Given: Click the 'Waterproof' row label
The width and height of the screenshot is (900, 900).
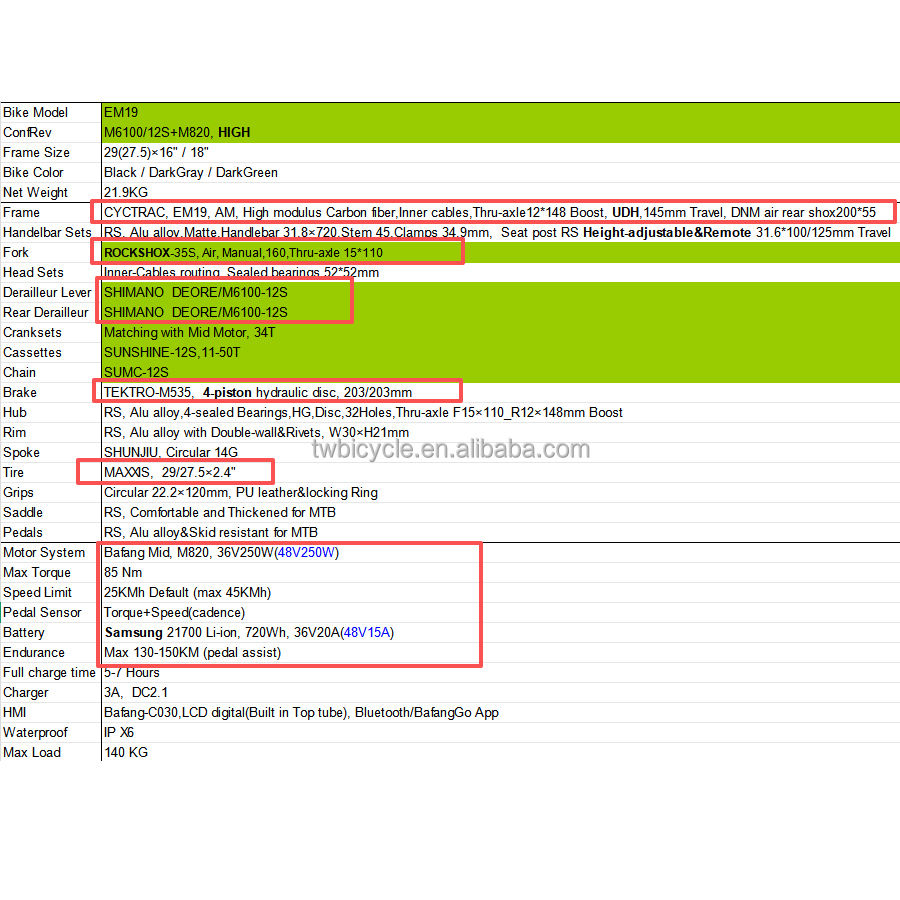Looking at the screenshot, I should (x=36, y=732).
